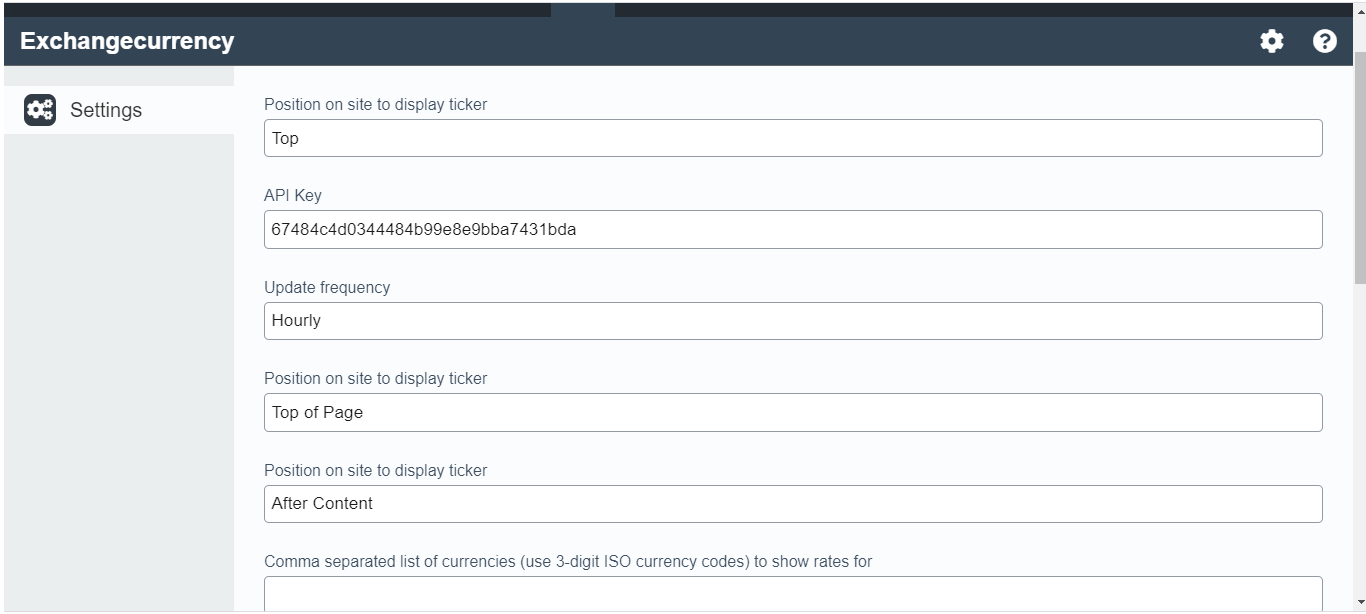Click the "After Content" input field
1366x614 pixels.
[x=792, y=504]
